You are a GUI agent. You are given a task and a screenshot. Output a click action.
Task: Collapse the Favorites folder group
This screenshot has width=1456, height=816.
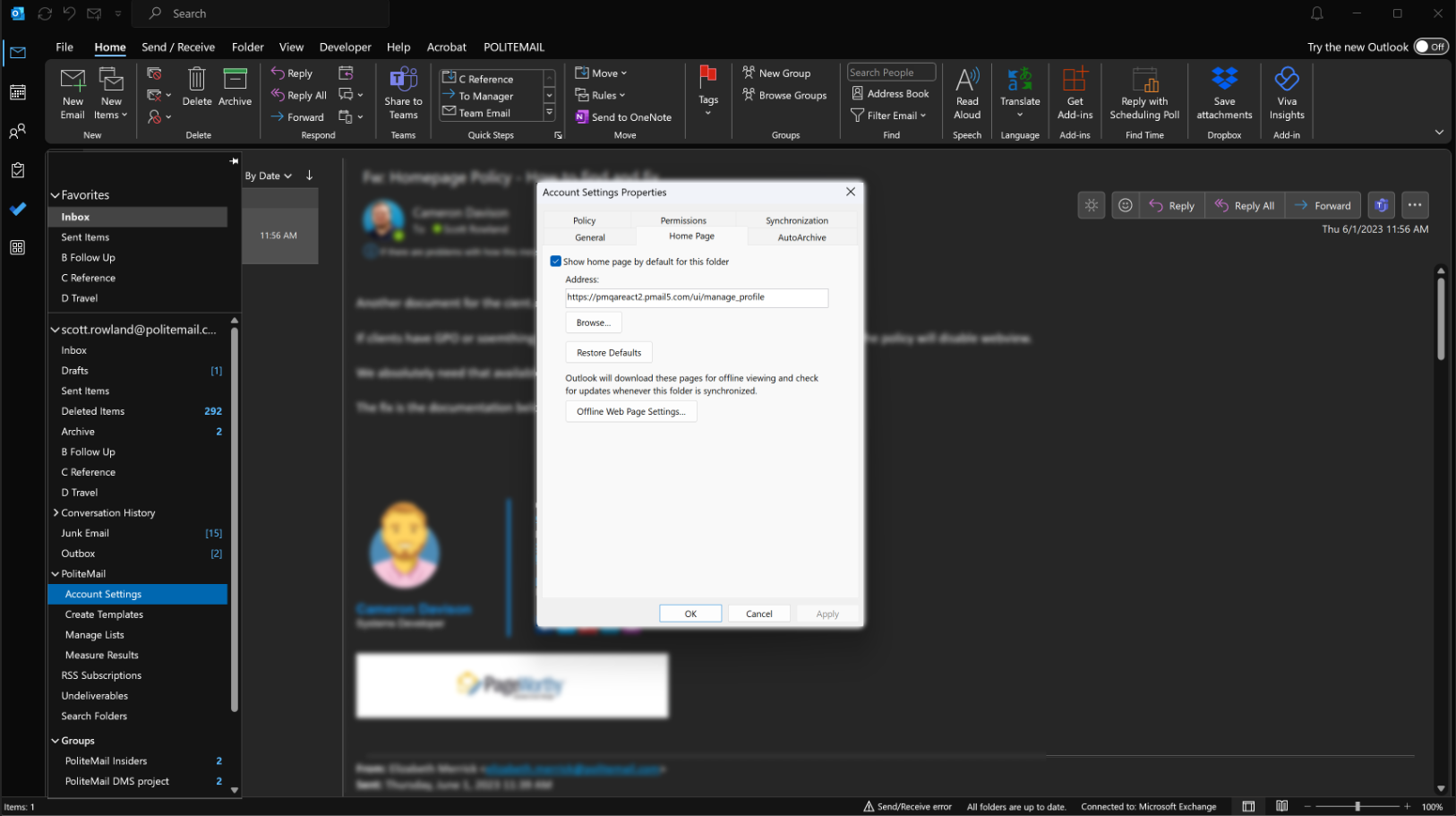(56, 194)
